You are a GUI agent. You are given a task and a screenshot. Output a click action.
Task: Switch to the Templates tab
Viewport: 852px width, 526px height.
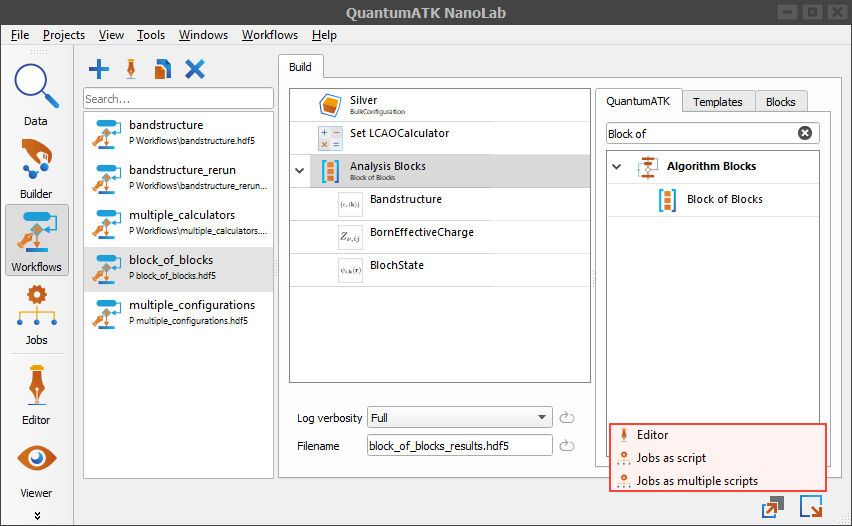coord(717,102)
